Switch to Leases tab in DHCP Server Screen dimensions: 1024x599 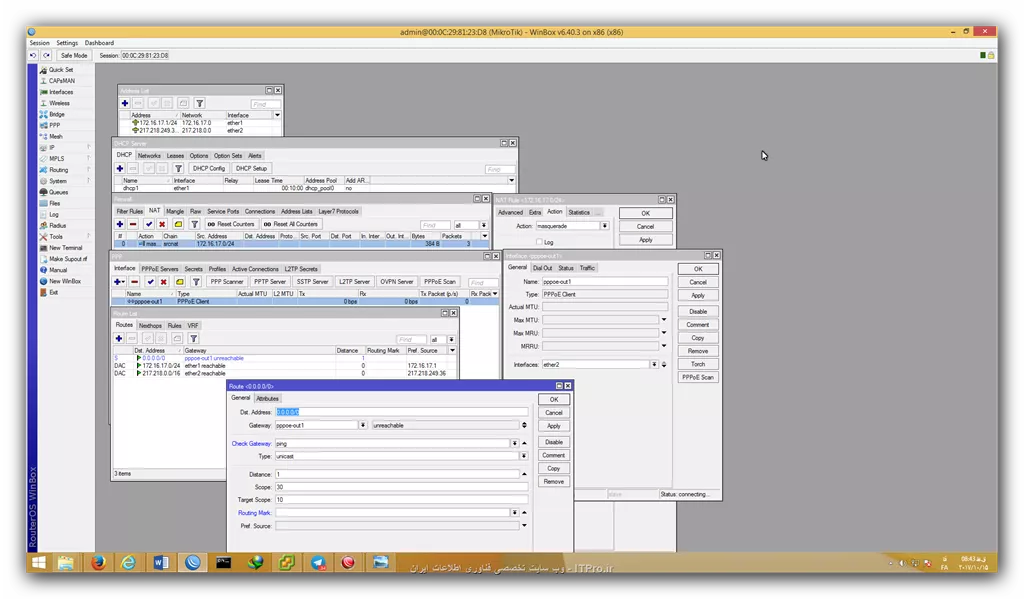click(175, 155)
